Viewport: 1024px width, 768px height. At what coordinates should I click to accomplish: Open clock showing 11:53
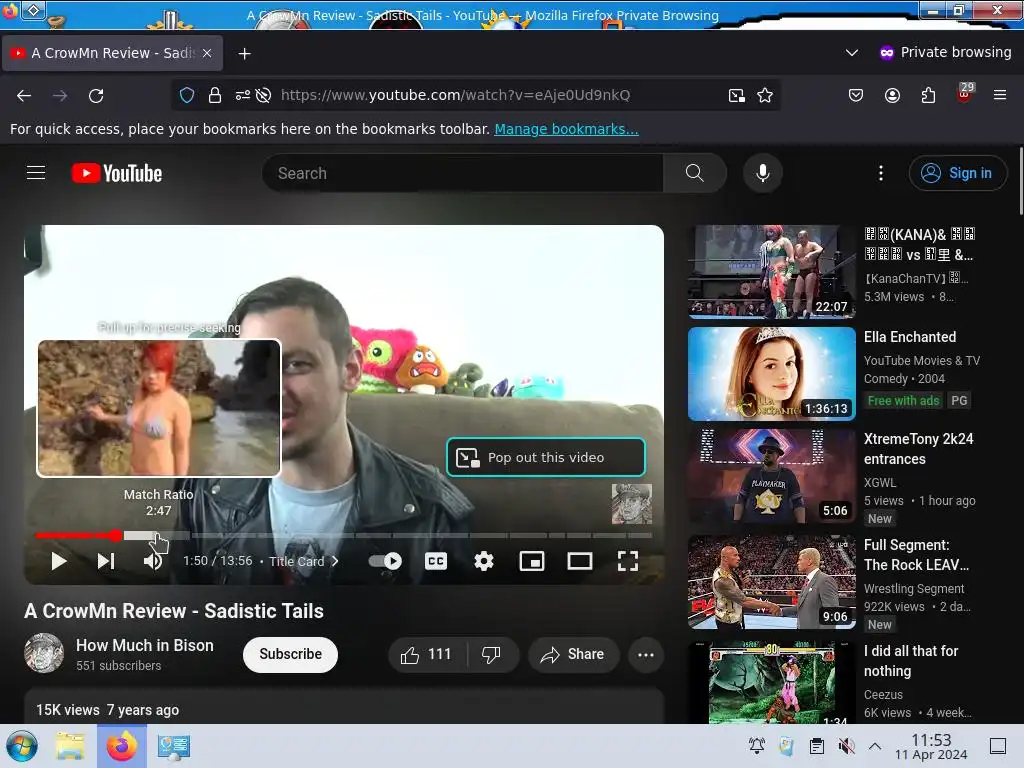click(931, 746)
